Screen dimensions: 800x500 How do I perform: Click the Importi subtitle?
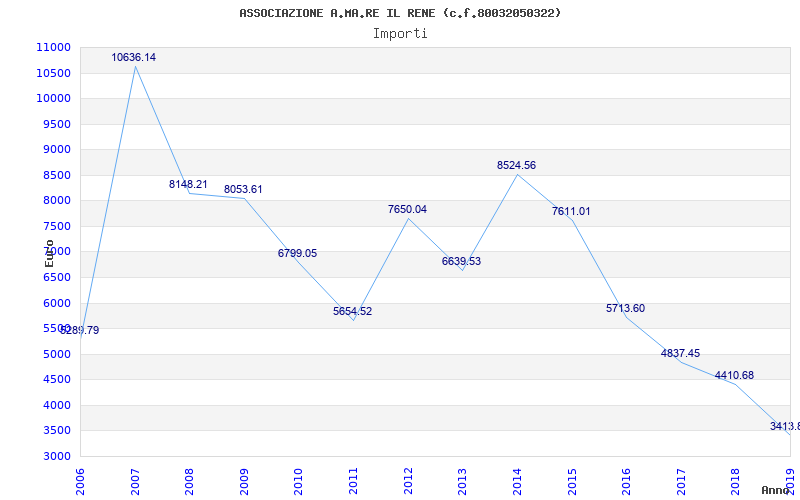coord(400,34)
